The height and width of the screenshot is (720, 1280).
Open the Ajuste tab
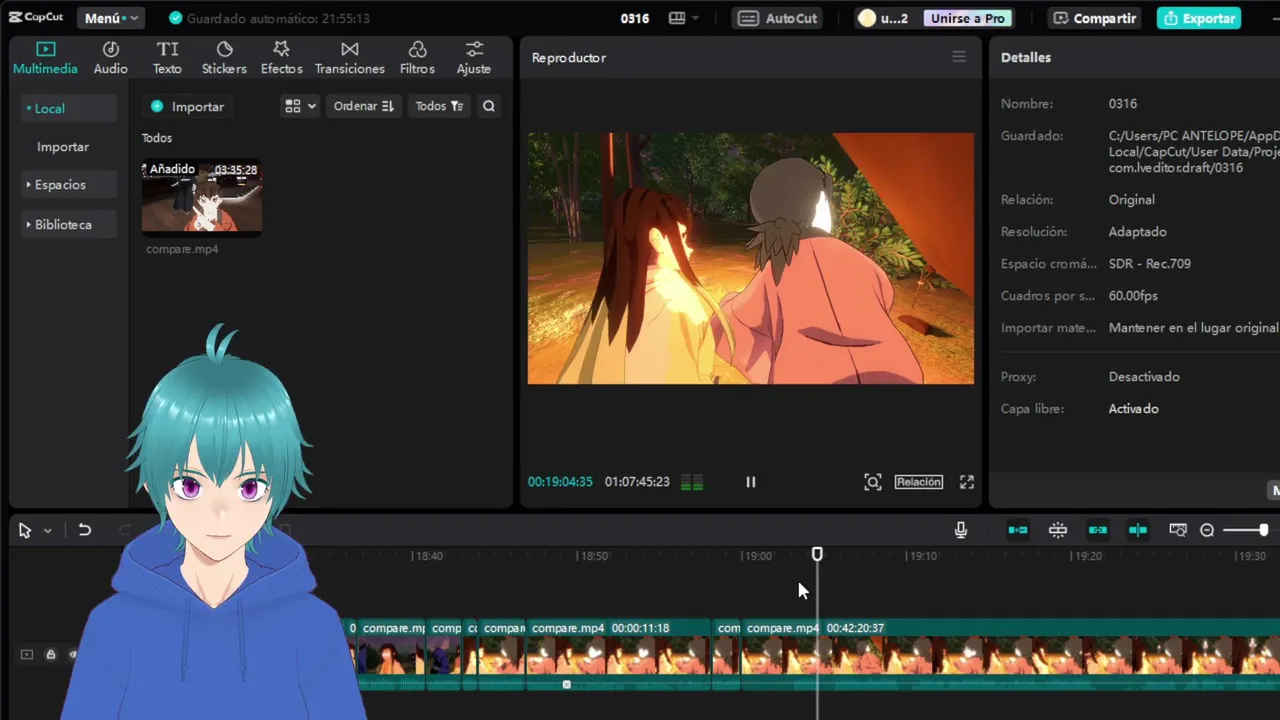click(474, 58)
